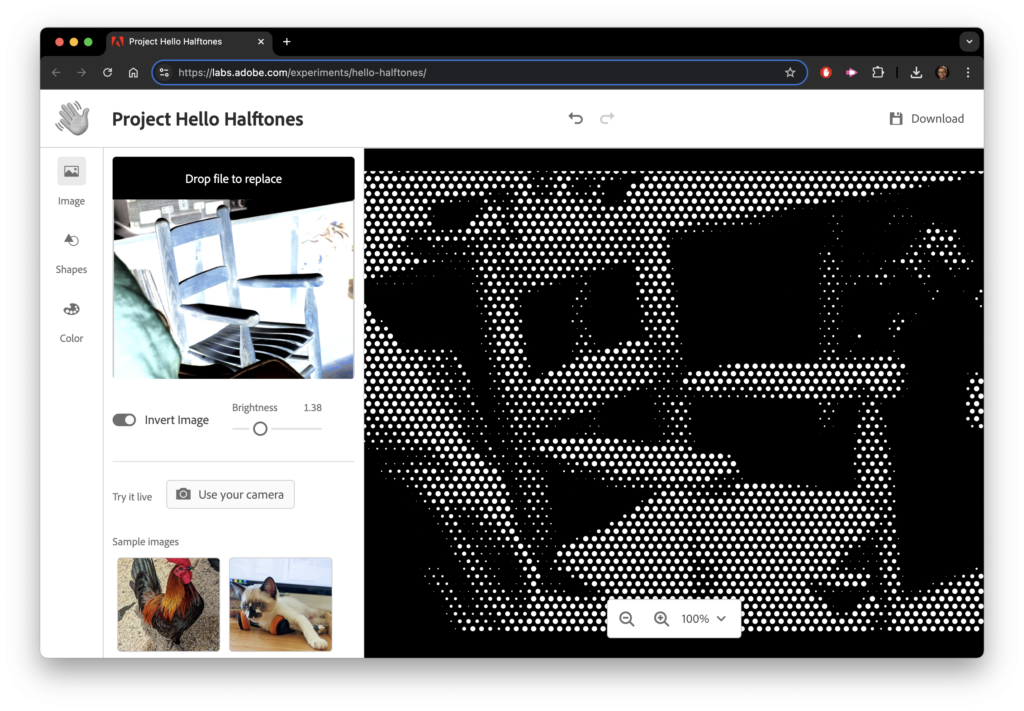
Task: Click the redo arrow icon
Action: pos(607,118)
